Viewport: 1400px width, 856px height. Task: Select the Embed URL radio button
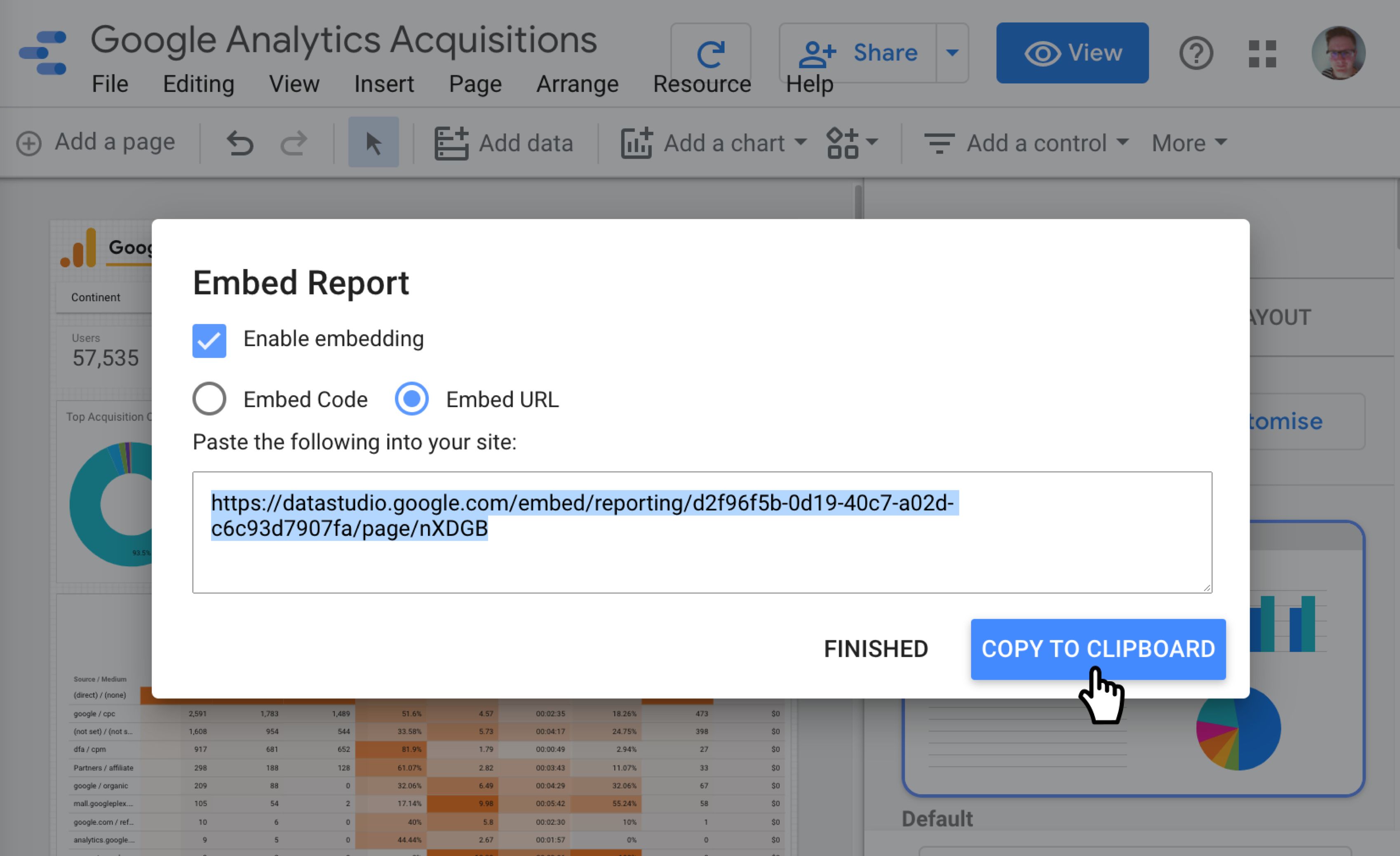tap(411, 399)
